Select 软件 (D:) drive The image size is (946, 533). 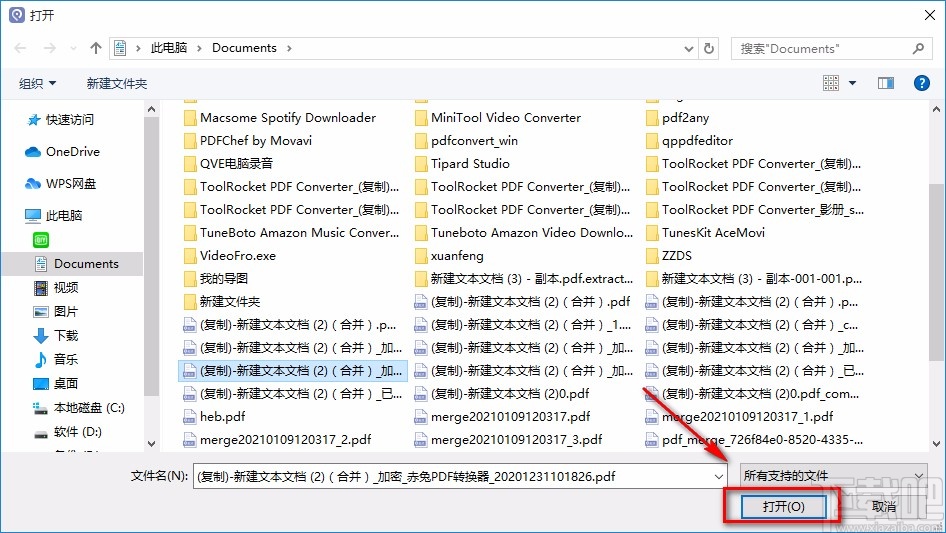tap(68, 432)
